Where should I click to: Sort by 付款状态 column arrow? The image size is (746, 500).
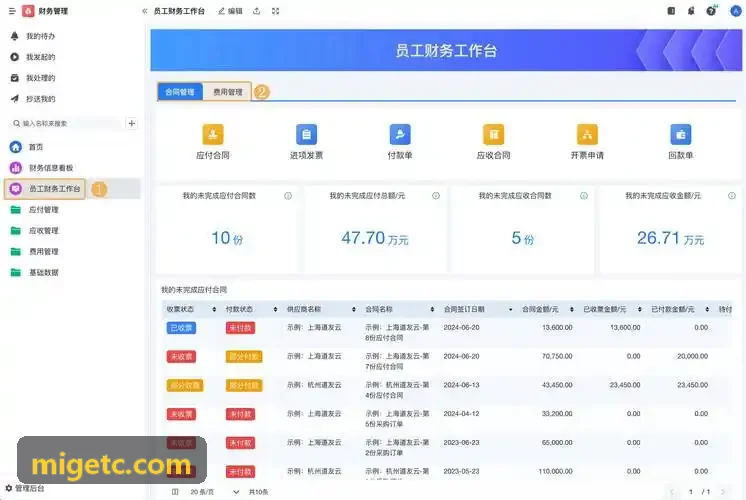[x=275, y=310]
